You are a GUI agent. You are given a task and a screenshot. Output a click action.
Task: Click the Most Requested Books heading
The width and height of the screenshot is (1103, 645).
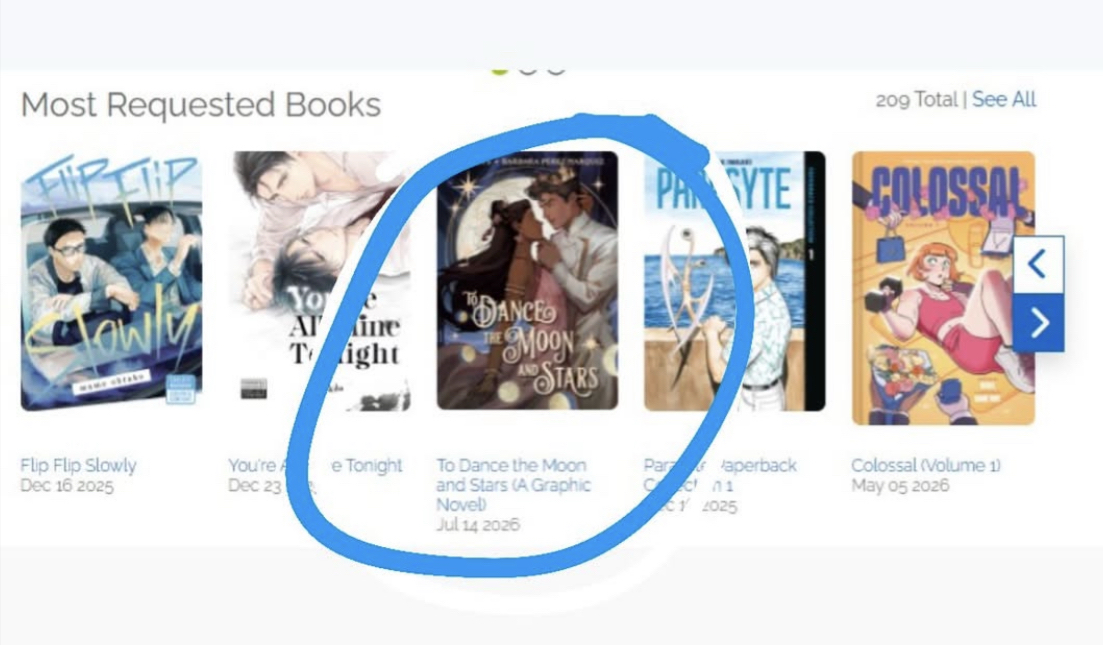click(201, 105)
